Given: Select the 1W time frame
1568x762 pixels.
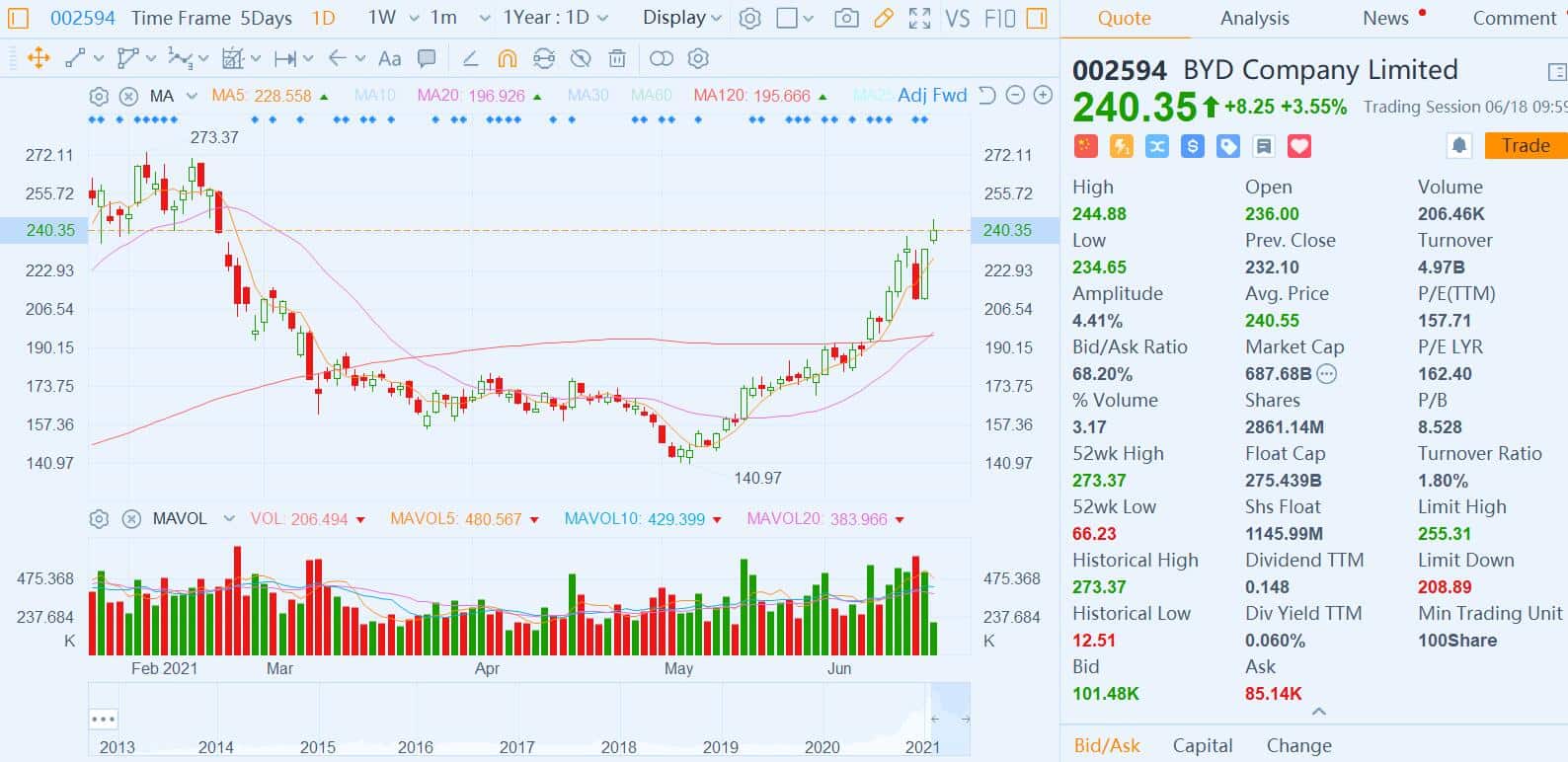Looking at the screenshot, I should (381, 18).
